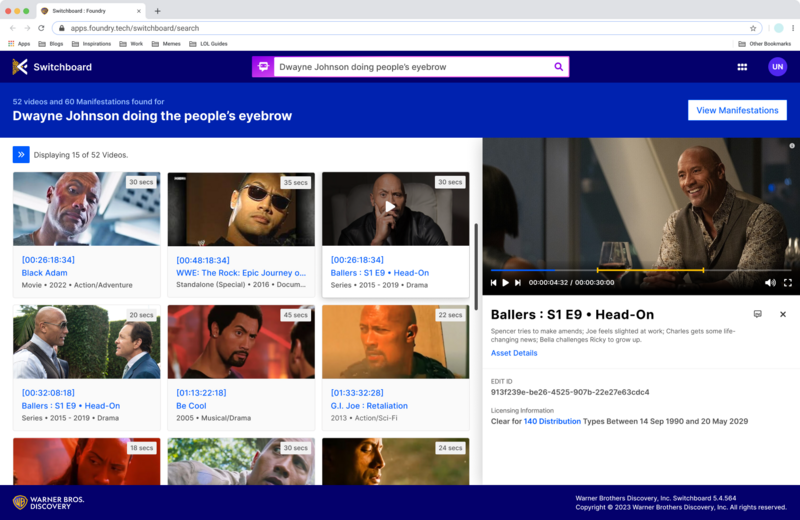
Task: Open the Memes bookmarks folder
Action: point(166,44)
